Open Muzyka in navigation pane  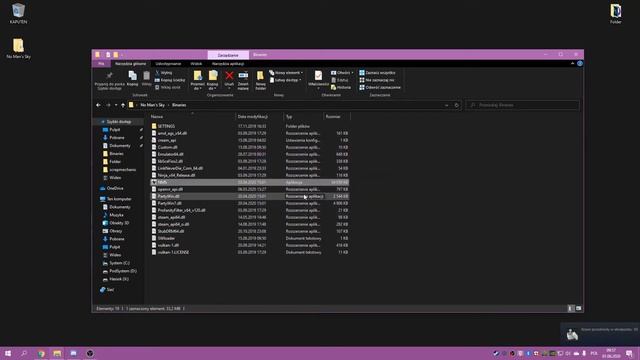pos(116,215)
